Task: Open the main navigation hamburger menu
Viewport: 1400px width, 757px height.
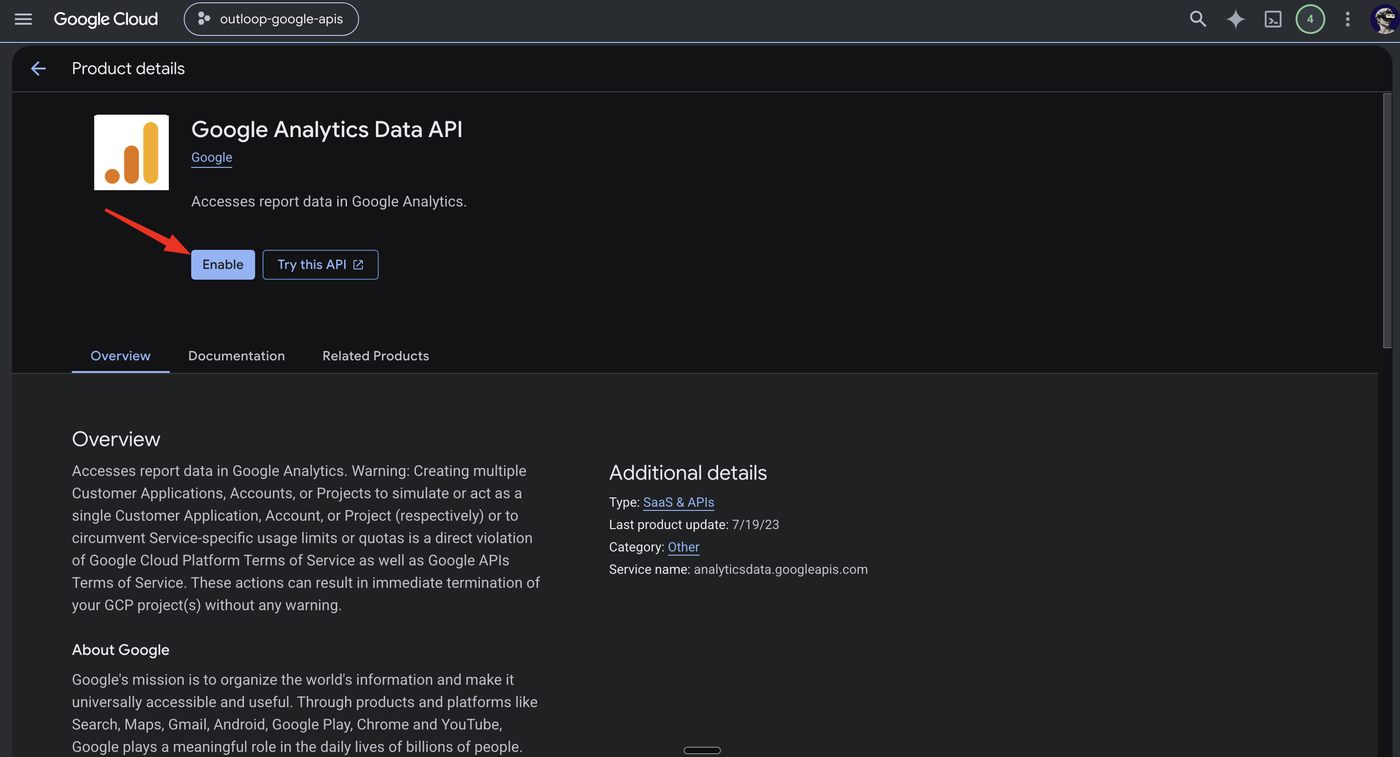Action: pyautogui.click(x=23, y=19)
